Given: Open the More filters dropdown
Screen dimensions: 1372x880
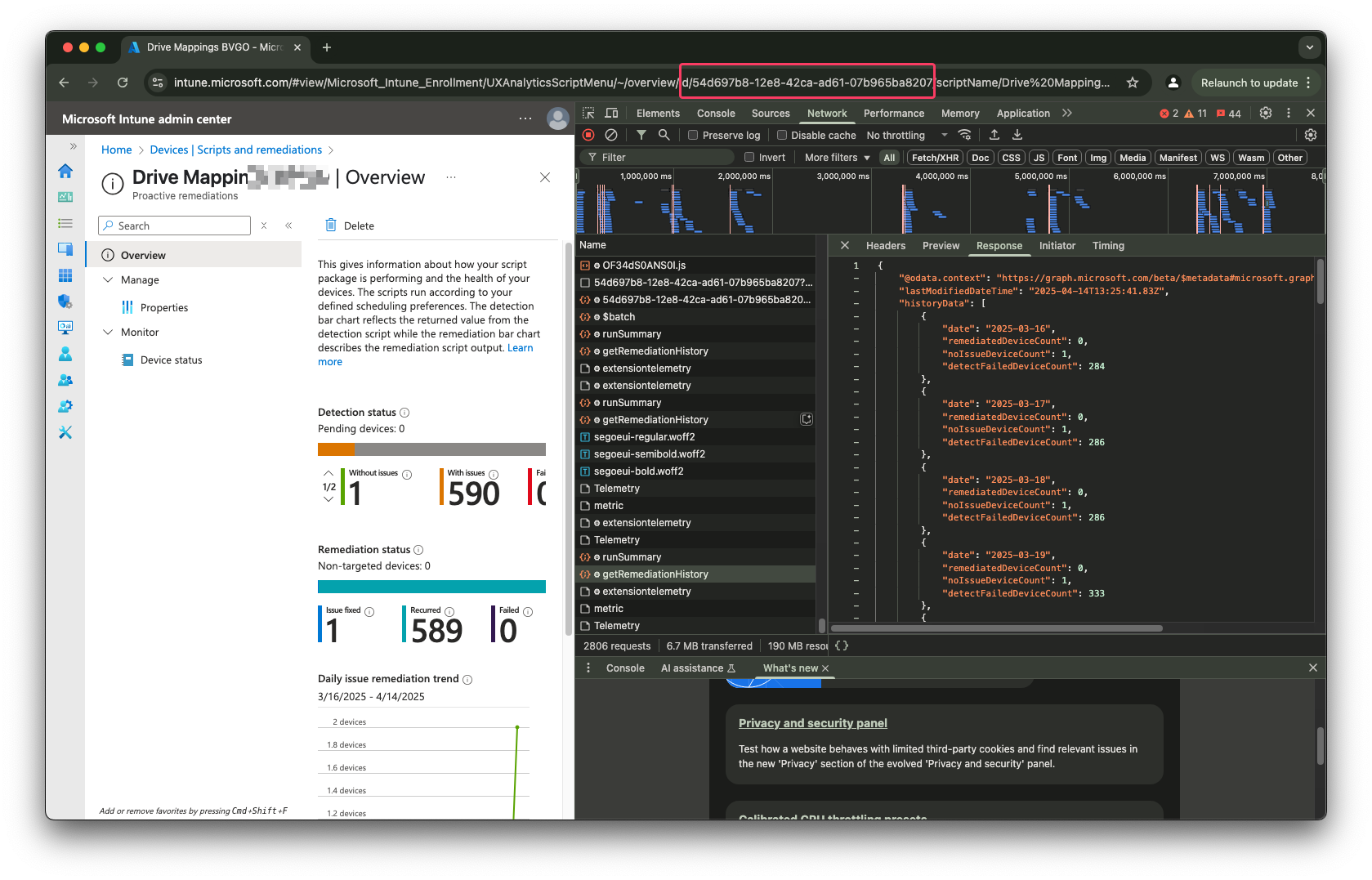Looking at the screenshot, I should tap(838, 158).
